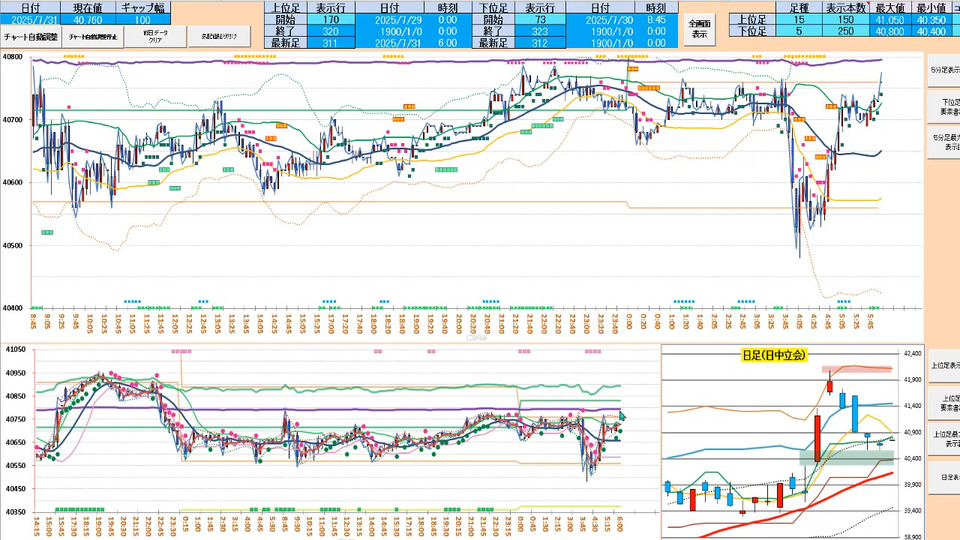The image size is (960, 540).
Task: Select the 表示本数 value 250
Action: tap(846, 31)
